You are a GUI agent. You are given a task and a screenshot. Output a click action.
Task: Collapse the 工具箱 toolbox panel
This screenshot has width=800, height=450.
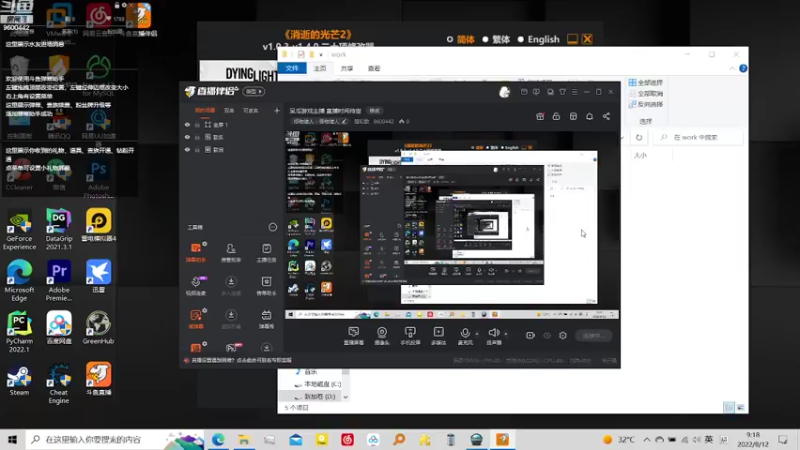(273, 227)
